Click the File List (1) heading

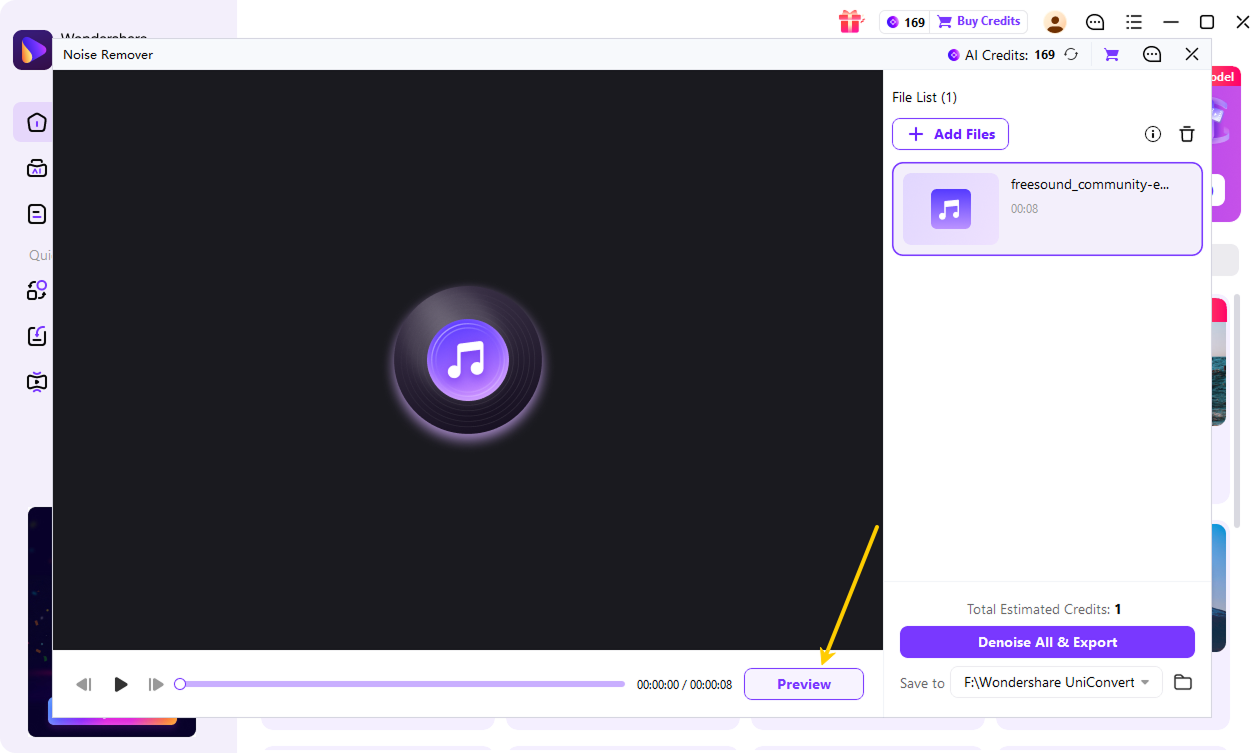coord(924,97)
